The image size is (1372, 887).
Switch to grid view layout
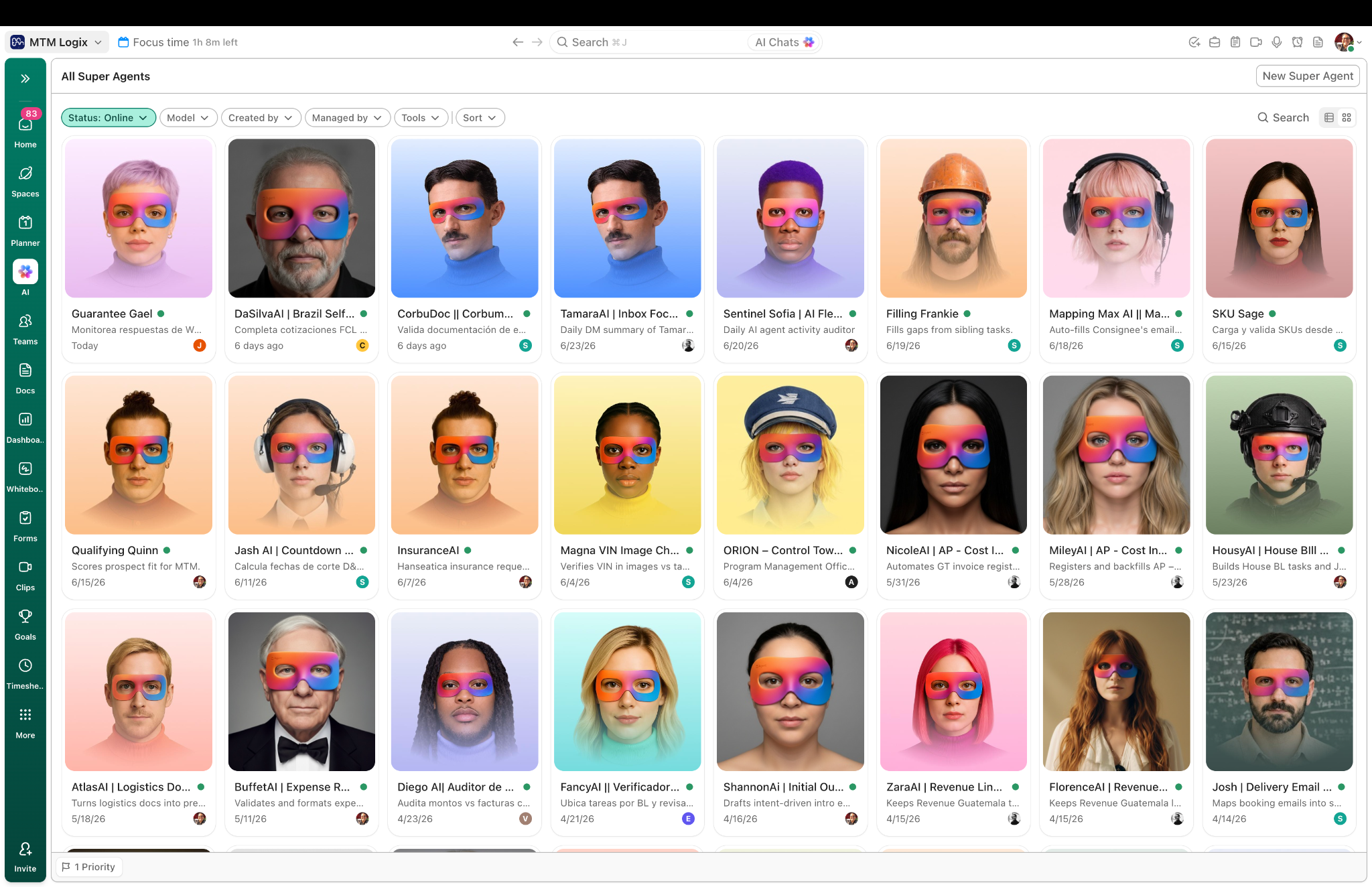point(1347,117)
